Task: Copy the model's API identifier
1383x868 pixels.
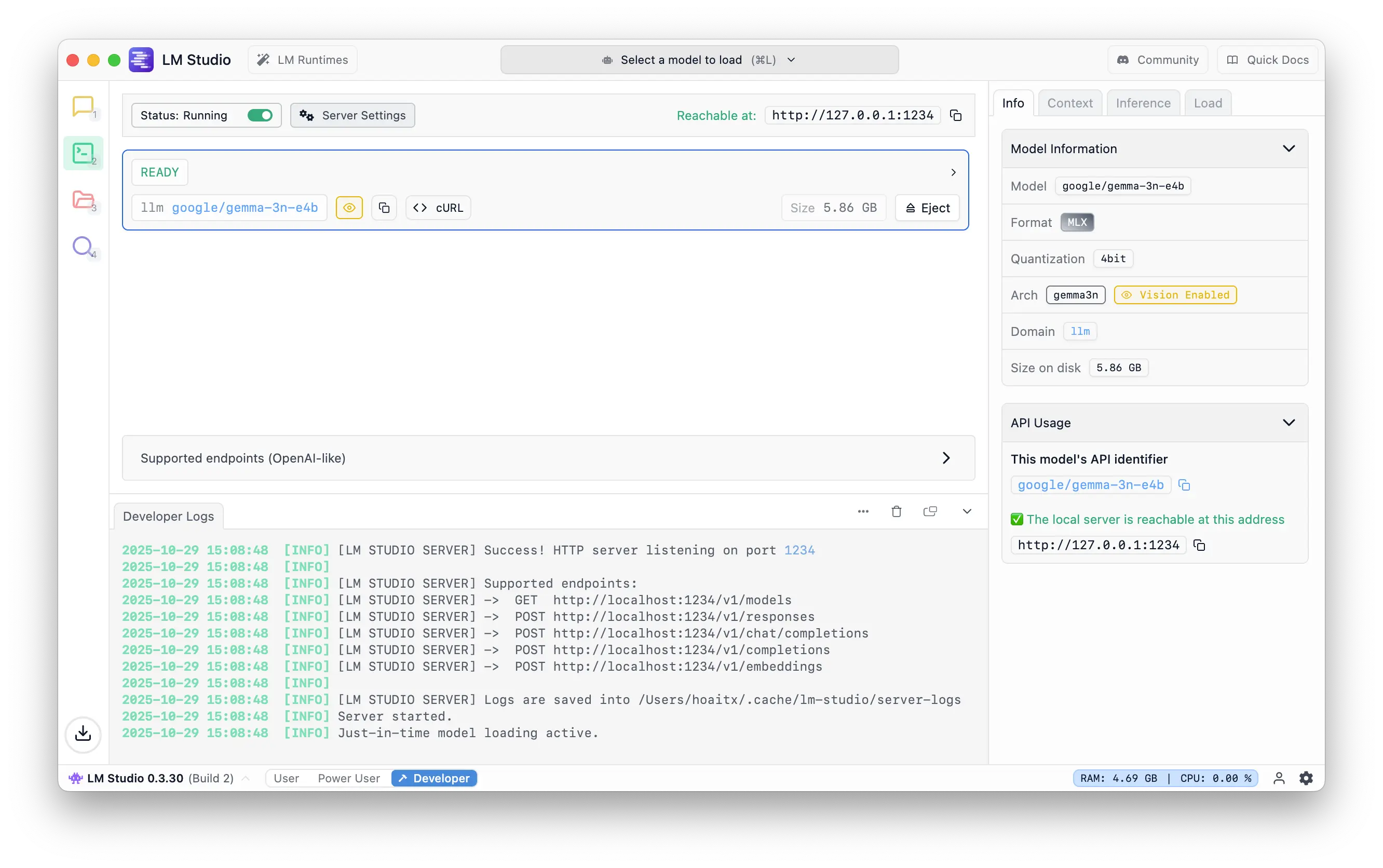Action: tap(1184, 485)
